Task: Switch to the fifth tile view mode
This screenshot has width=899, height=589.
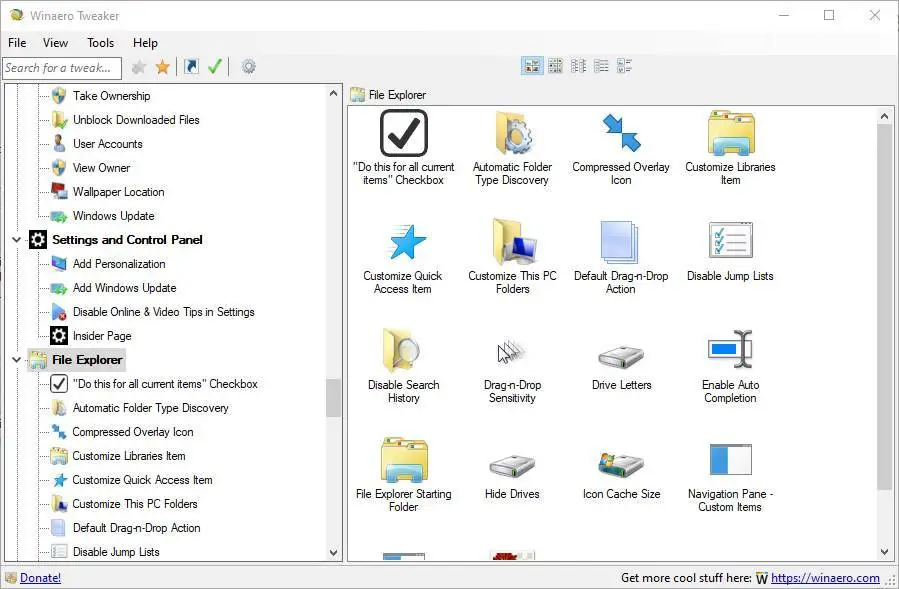Action: 624,66
